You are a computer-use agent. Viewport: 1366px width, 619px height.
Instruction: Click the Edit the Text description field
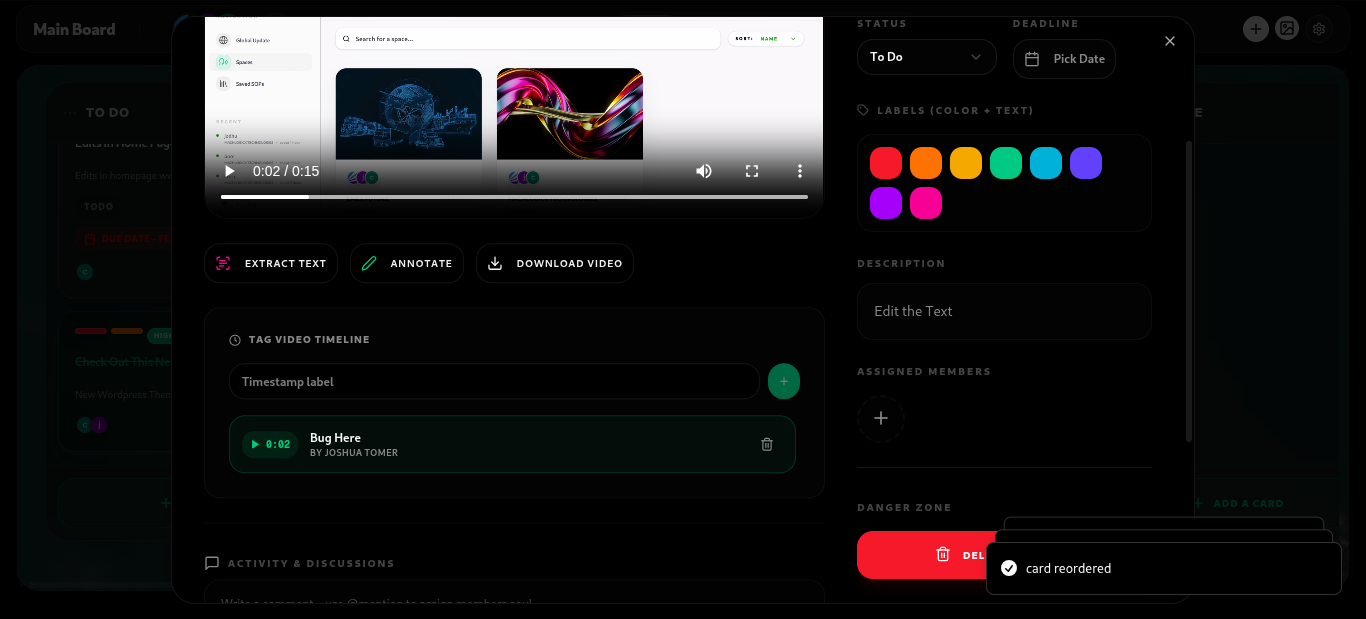[1004, 311]
